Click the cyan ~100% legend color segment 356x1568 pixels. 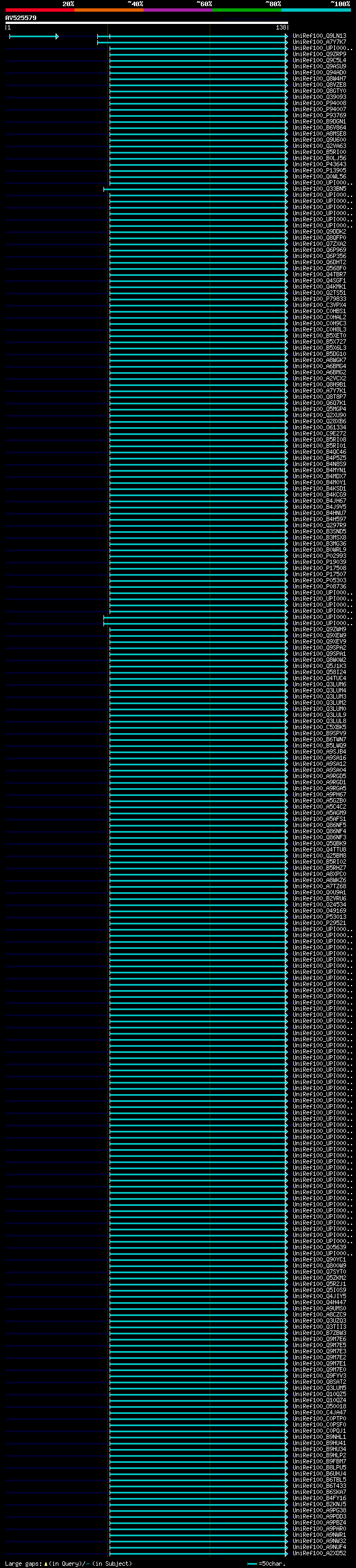point(315,10)
